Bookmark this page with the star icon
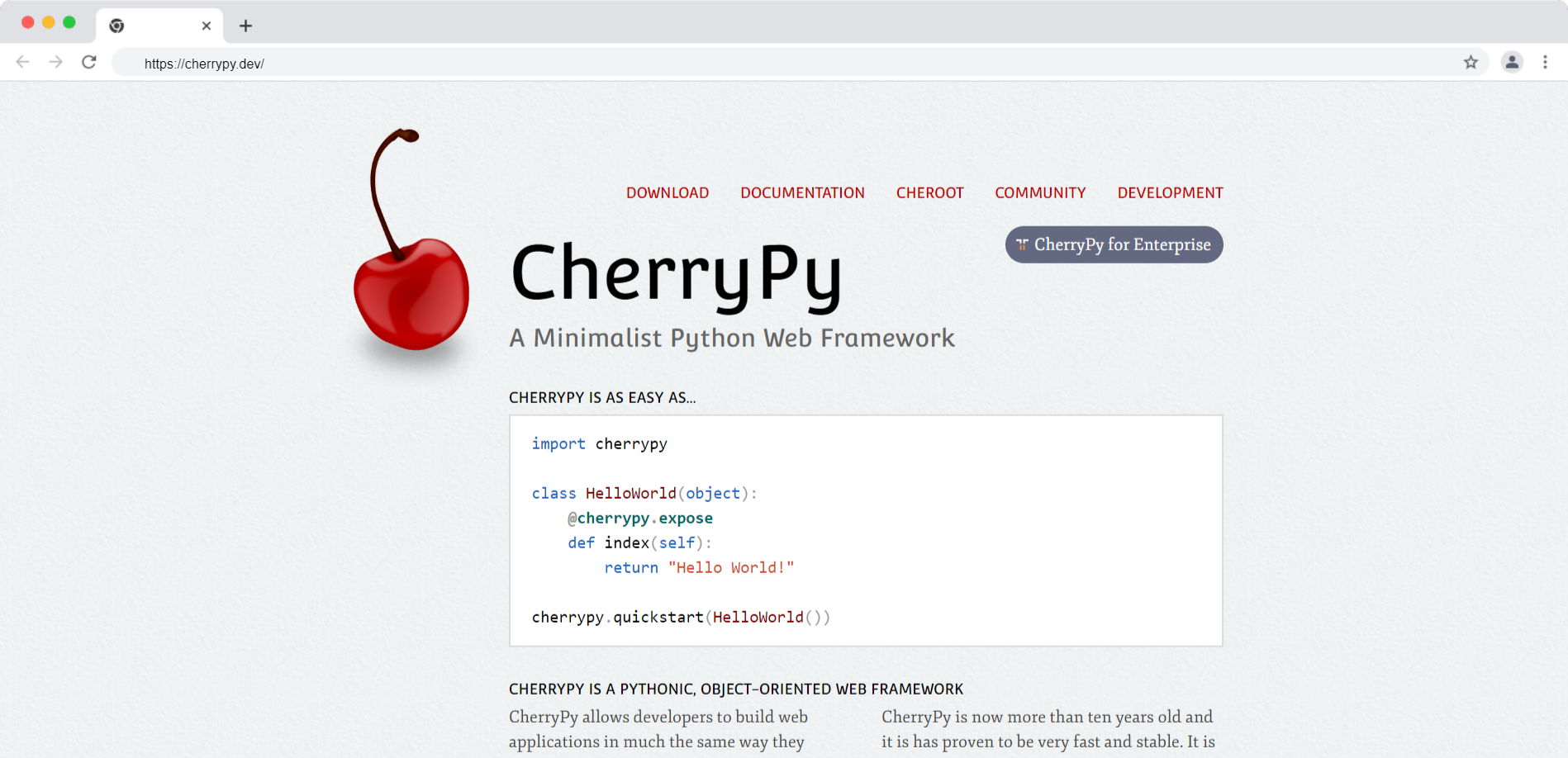1568x758 pixels. (1471, 62)
